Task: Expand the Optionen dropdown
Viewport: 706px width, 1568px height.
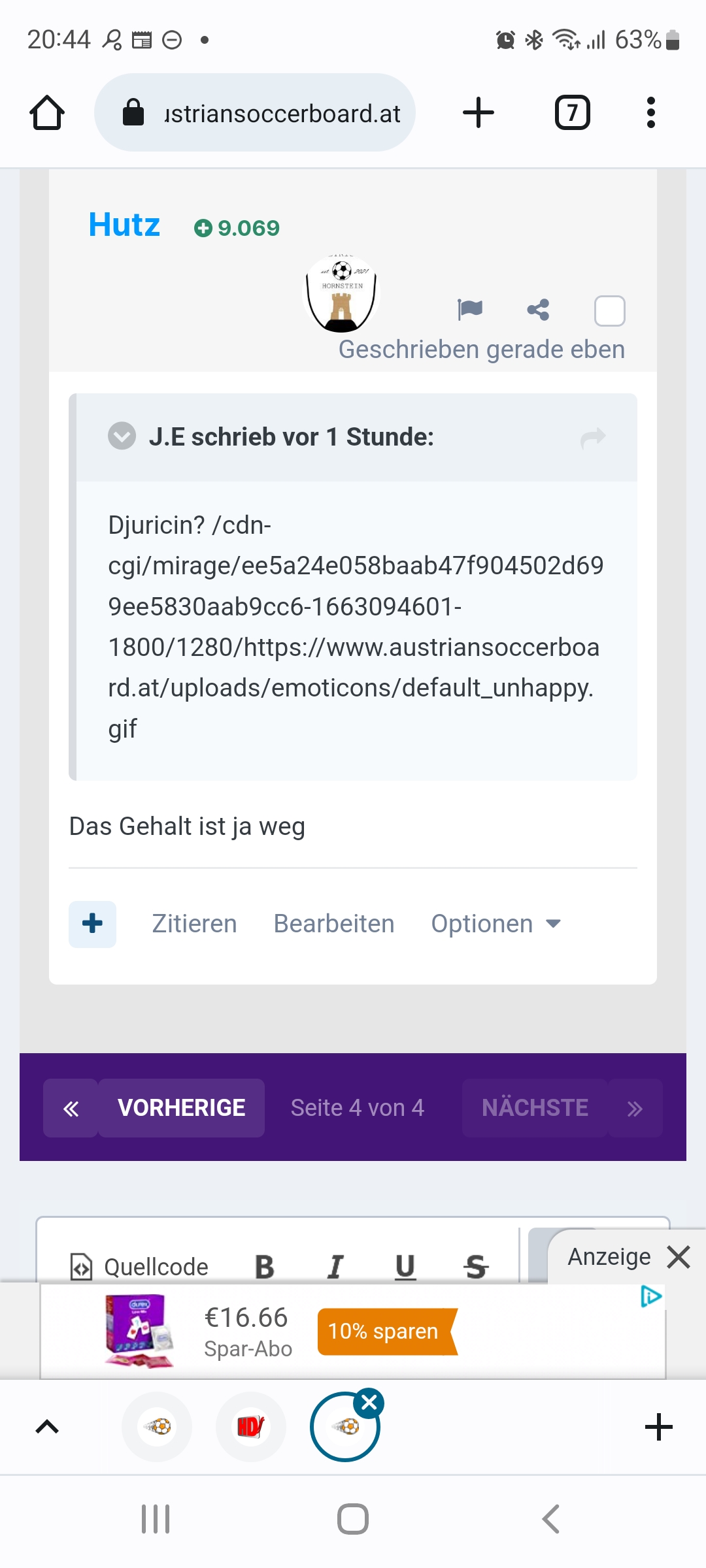Action: 496,924
